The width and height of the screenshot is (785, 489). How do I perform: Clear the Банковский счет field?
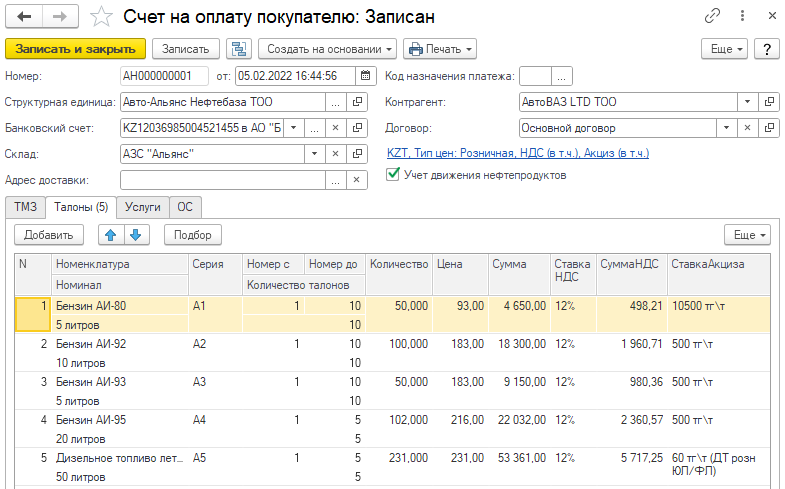[336, 128]
